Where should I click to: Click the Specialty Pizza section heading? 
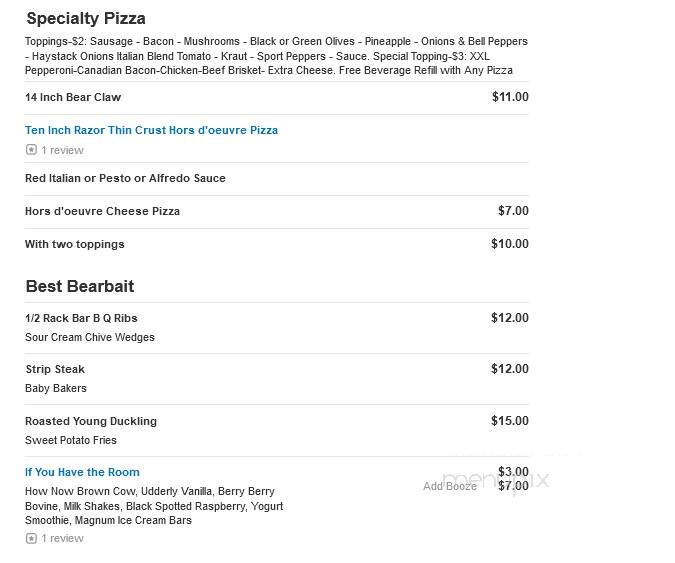(86, 19)
